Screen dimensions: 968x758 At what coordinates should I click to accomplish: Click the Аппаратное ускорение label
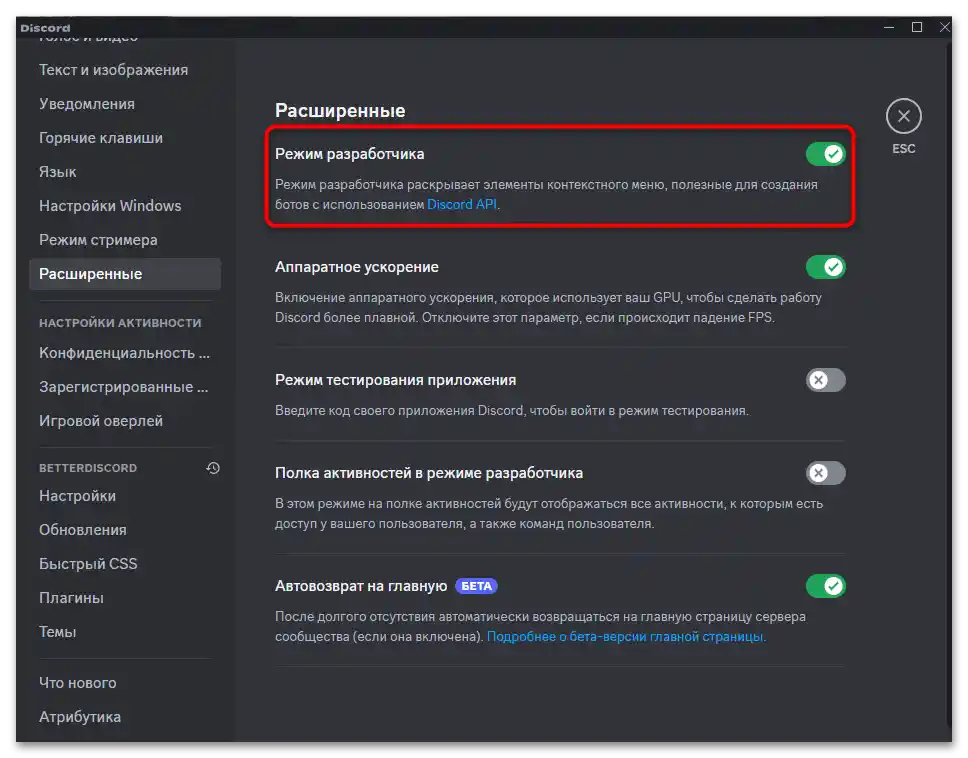[357, 267]
